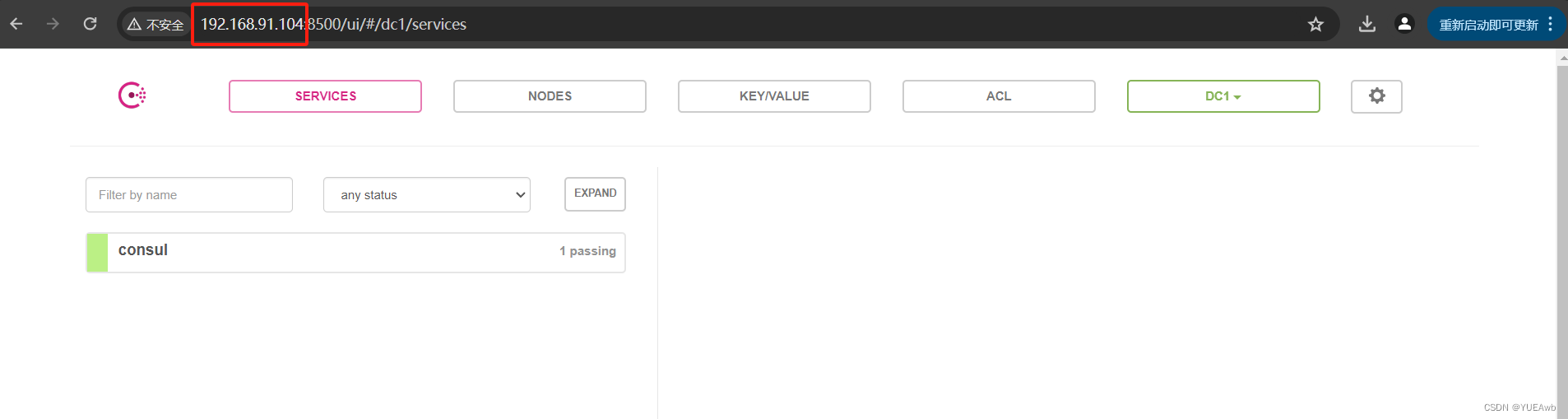
Task: Click the browser back arrow
Action: [16, 24]
